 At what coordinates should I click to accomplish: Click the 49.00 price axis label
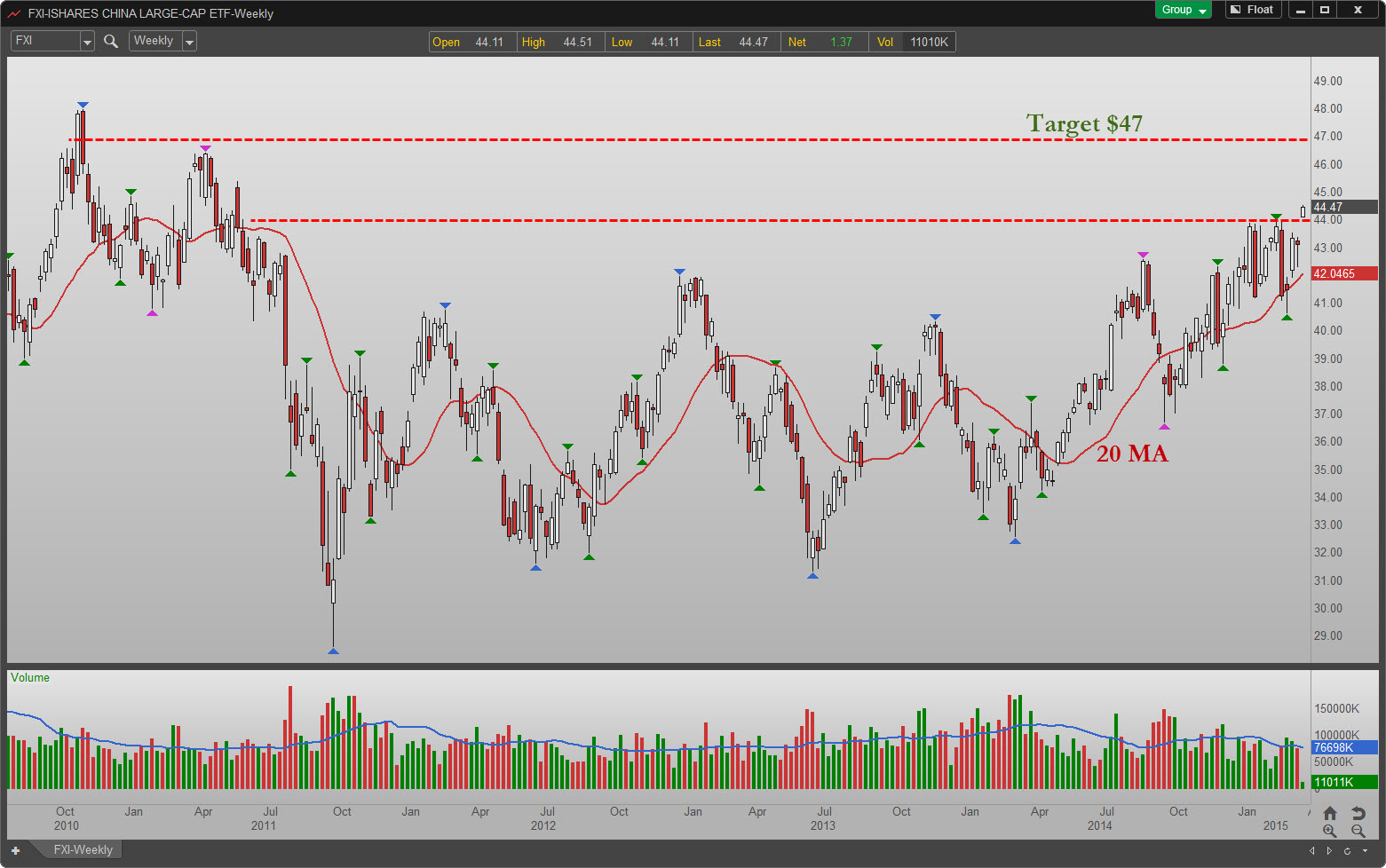tap(1327, 81)
